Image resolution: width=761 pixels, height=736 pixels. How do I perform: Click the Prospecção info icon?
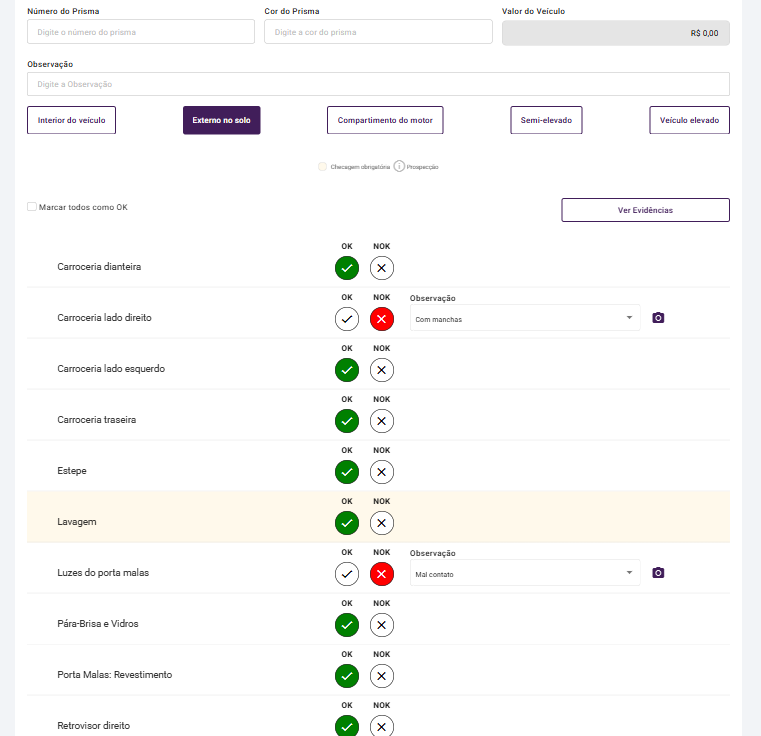point(399,166)
